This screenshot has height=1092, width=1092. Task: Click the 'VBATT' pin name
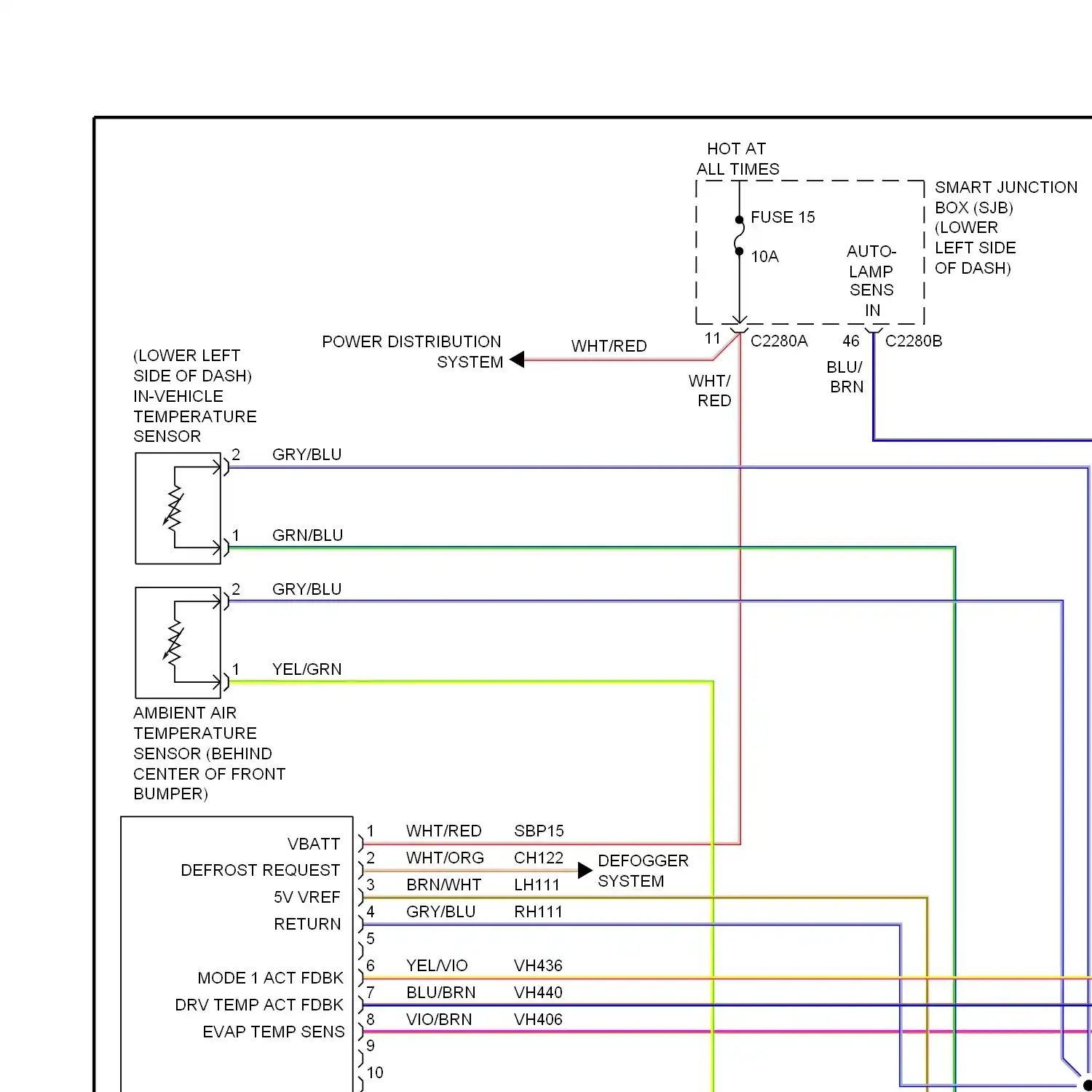click(314, 844)
